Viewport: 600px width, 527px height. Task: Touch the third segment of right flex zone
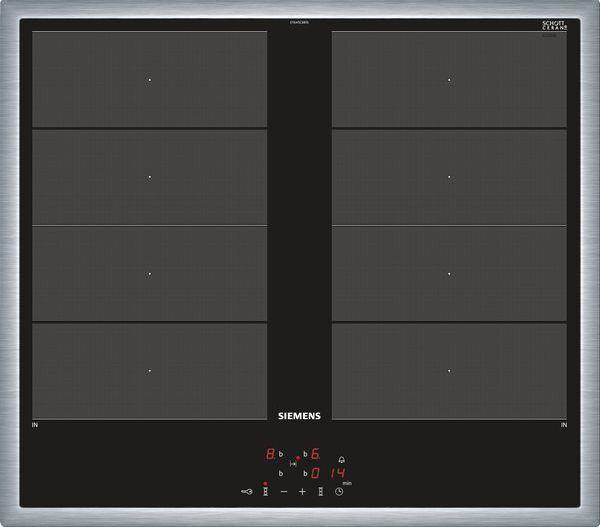point(449,274)
